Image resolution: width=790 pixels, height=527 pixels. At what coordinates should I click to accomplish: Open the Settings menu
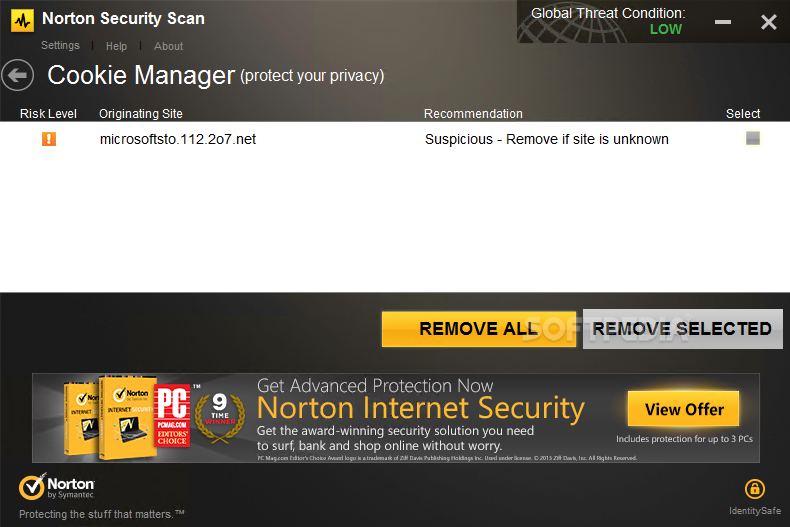coord(60,45)
